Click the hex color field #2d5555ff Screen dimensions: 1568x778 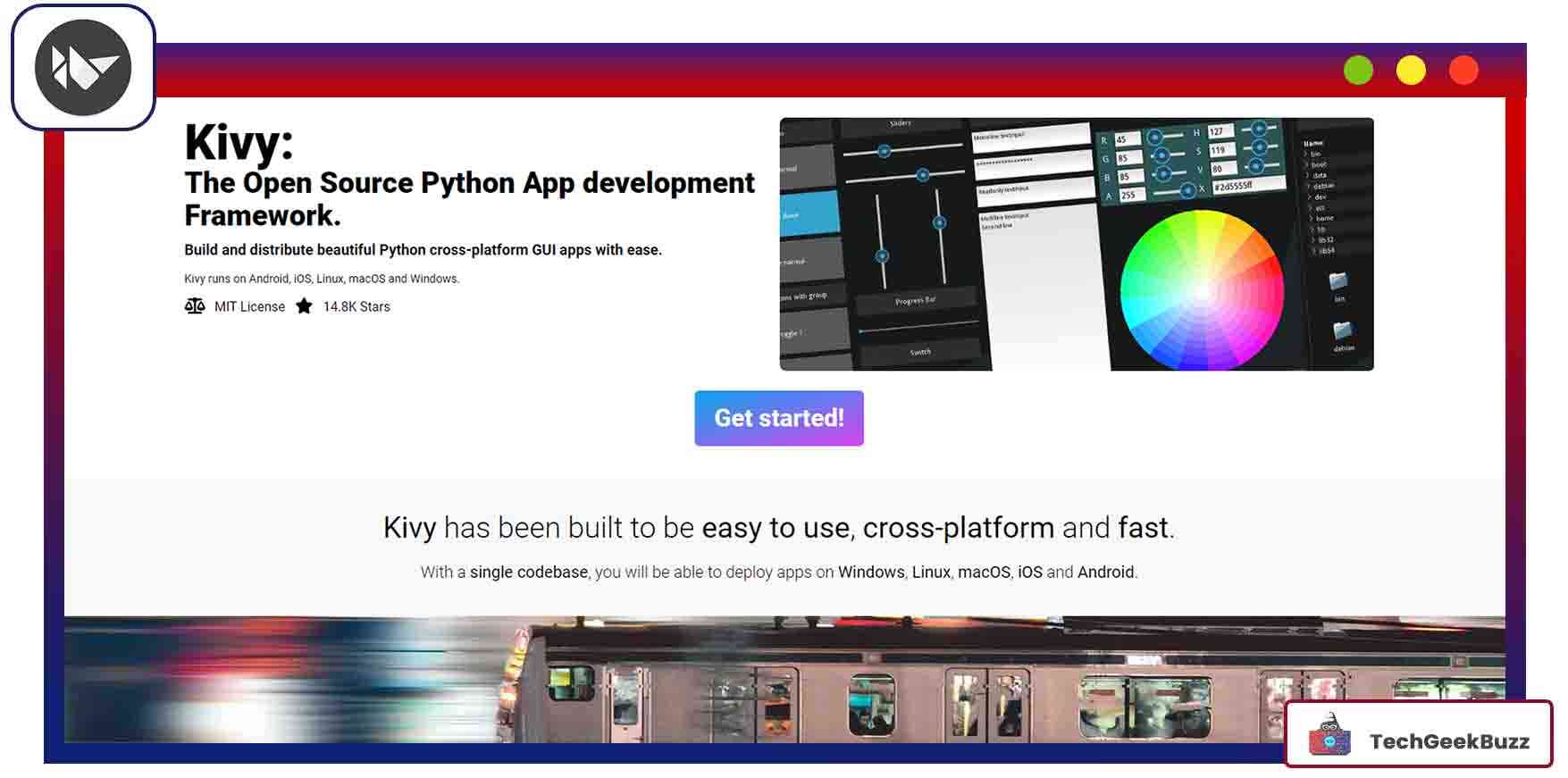click(1247, 186)
